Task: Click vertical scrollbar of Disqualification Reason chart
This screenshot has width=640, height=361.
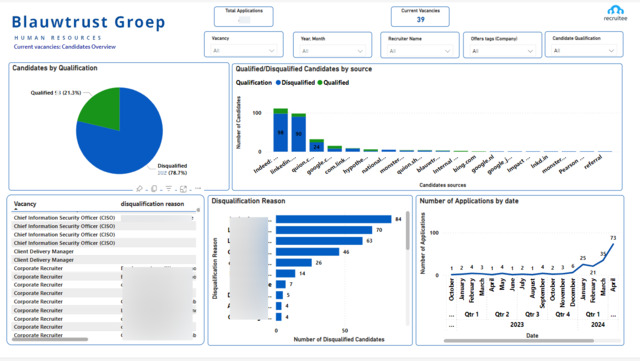Action: (x=407, y=231)
